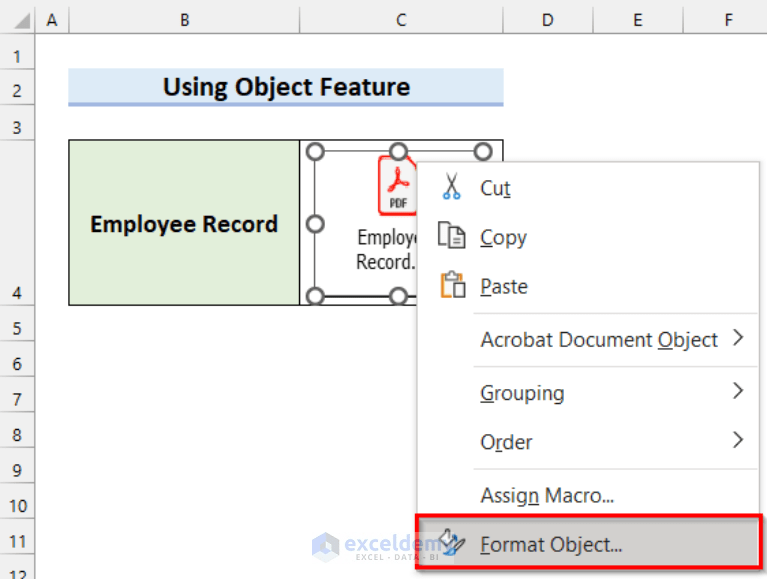
Task: Select row 8 header
Action: pyautogui.click(x=17, y=430)
